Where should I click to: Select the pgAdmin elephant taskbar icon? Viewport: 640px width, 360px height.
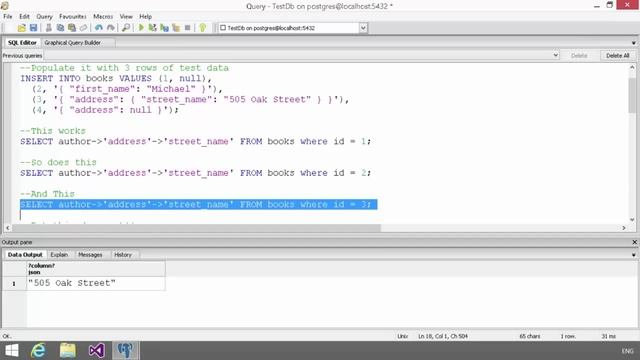pyautogui.click(x=125, y=351)
